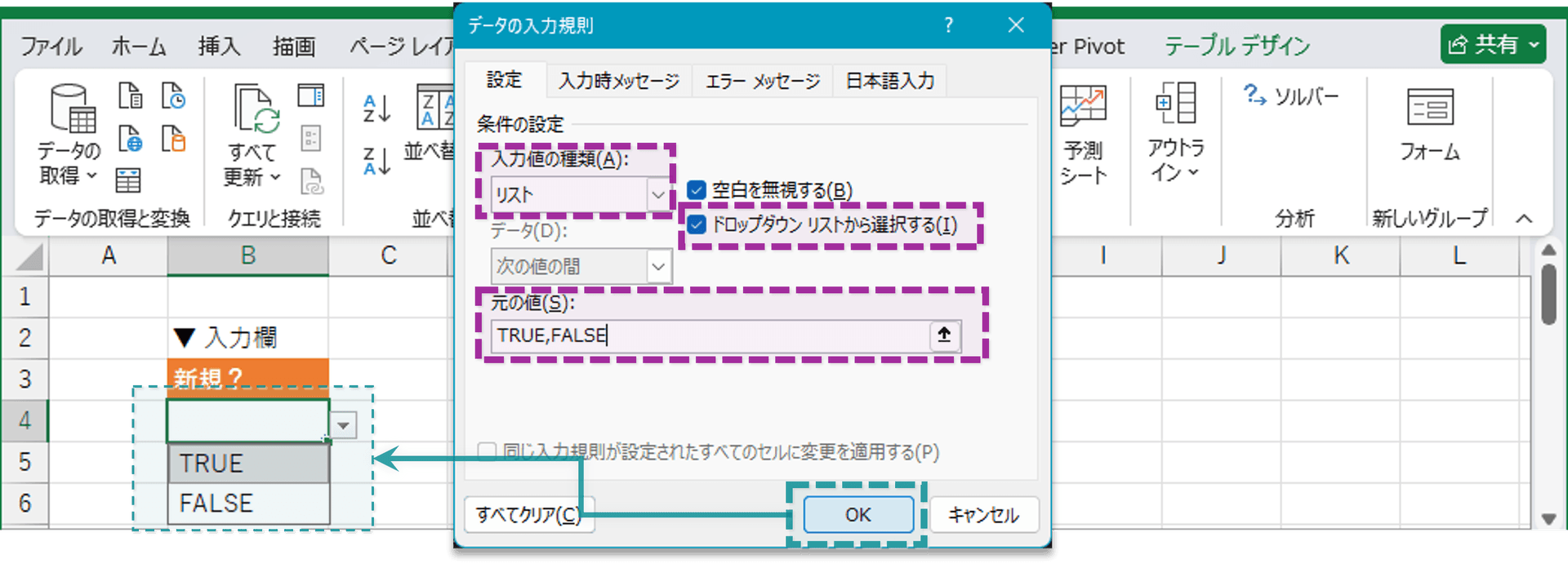This screenshot has height=564, width=1568.
Task: Open the データの取得 (Get Data) menu
Action: click(69, 133)
